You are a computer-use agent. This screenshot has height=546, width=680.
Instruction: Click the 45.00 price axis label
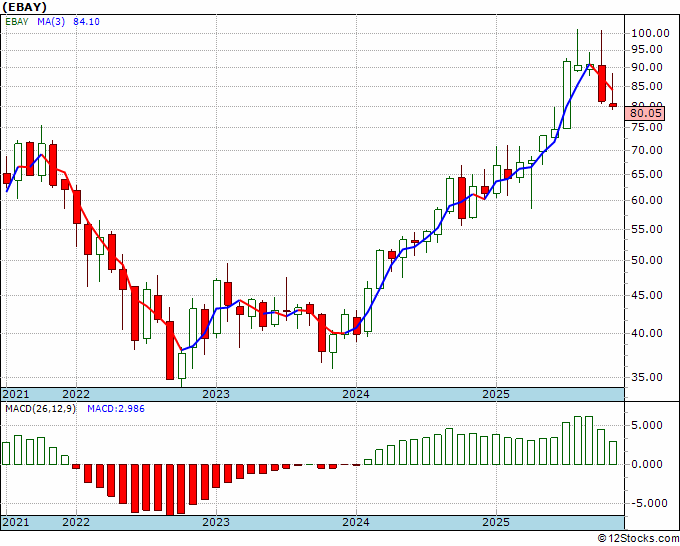coord(649,295)
